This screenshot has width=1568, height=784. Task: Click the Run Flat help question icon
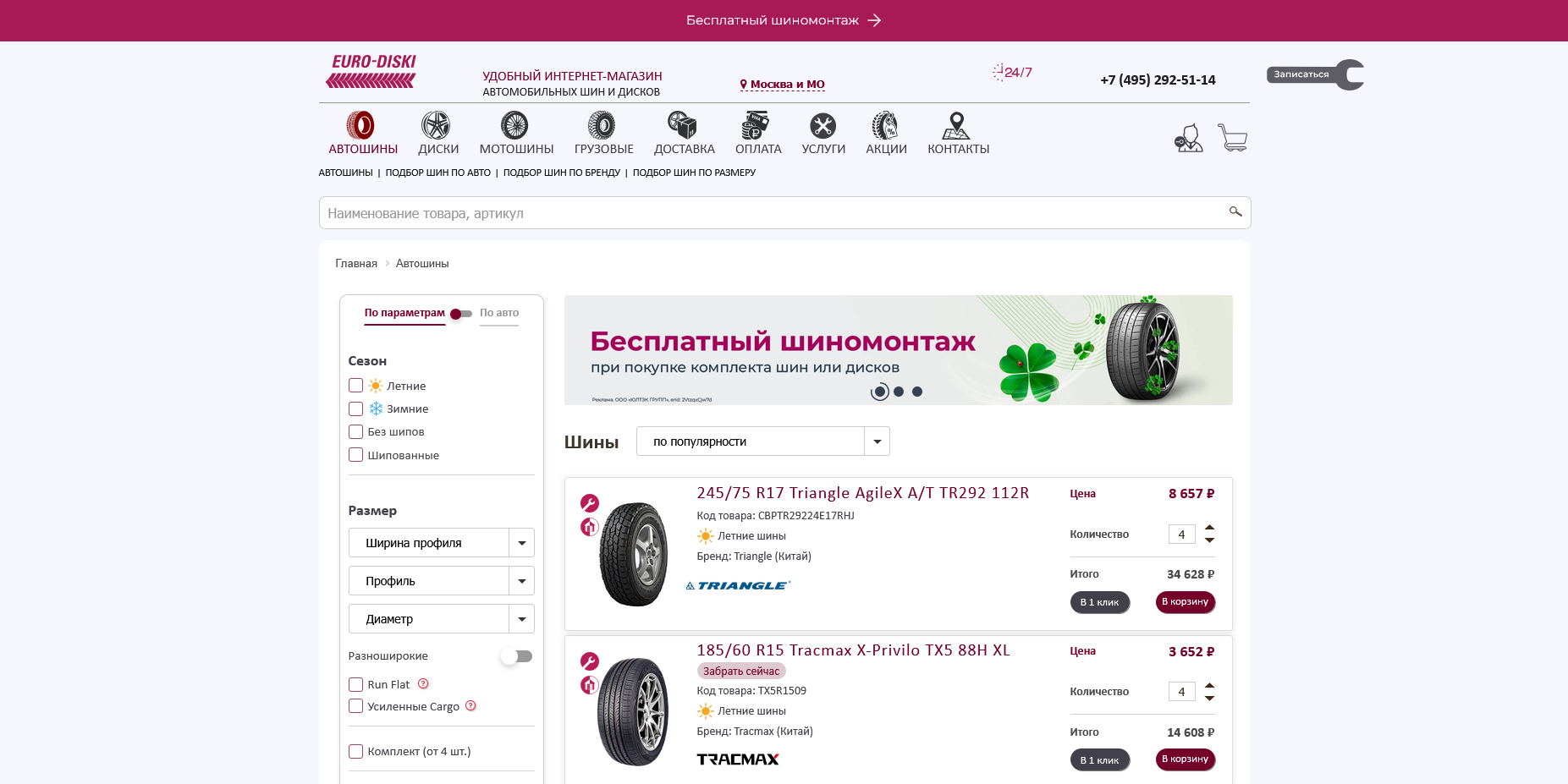(x=424, y=683)
